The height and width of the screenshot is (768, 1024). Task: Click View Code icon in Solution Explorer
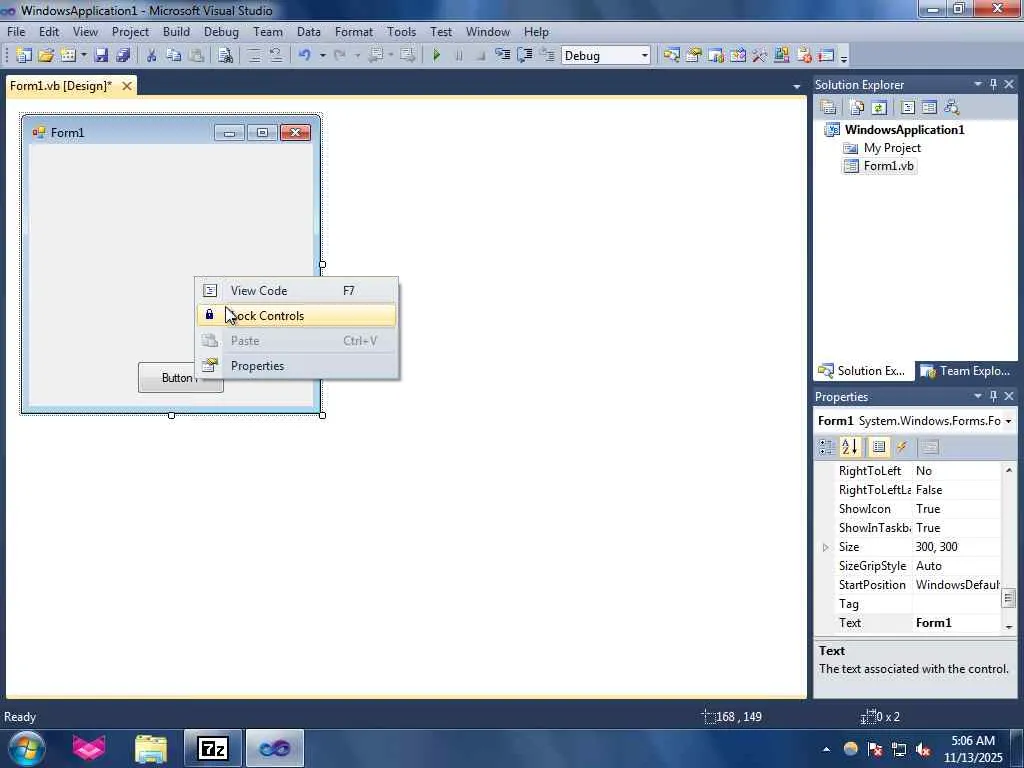(908, 107)
